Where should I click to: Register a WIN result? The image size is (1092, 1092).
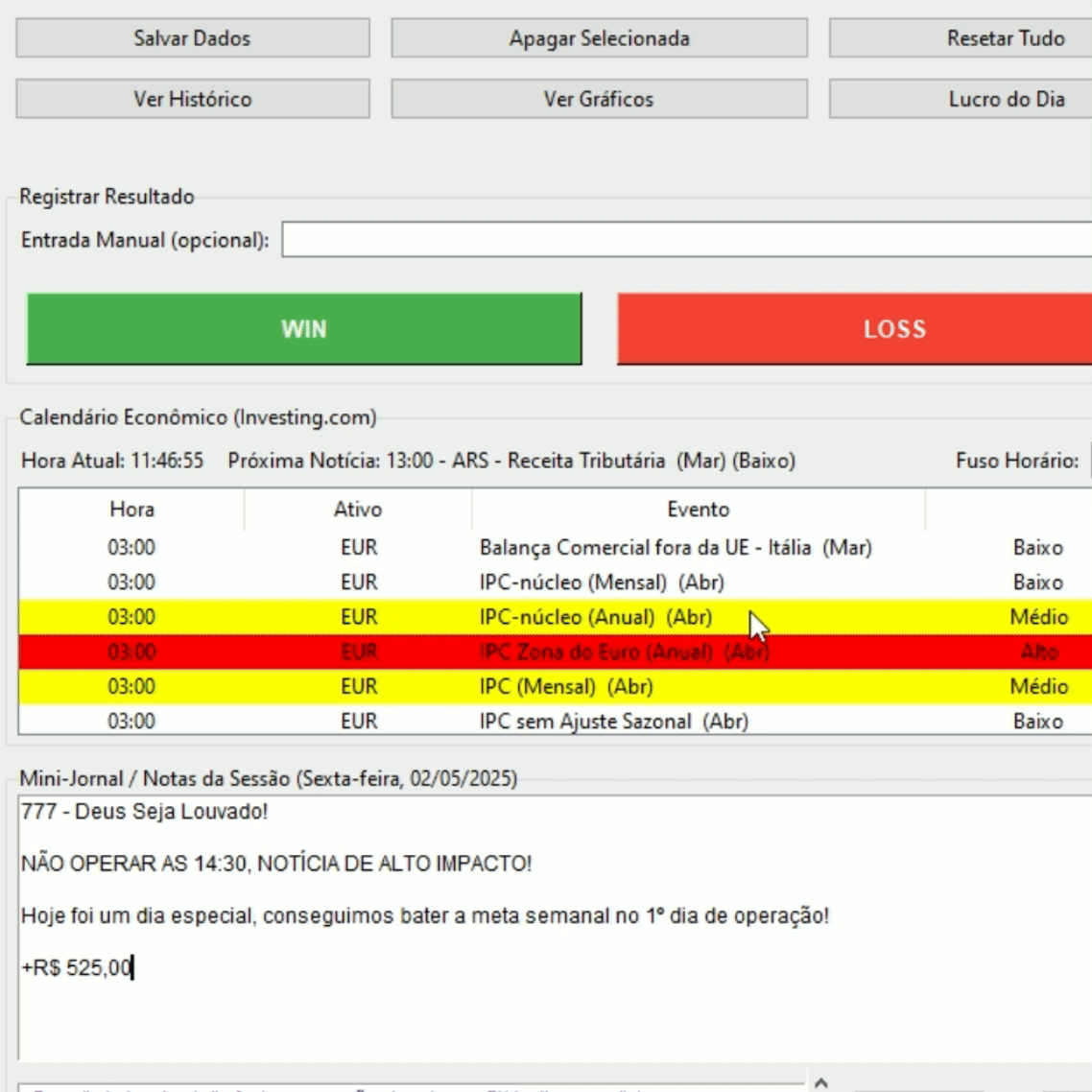(x=303, y=329)
